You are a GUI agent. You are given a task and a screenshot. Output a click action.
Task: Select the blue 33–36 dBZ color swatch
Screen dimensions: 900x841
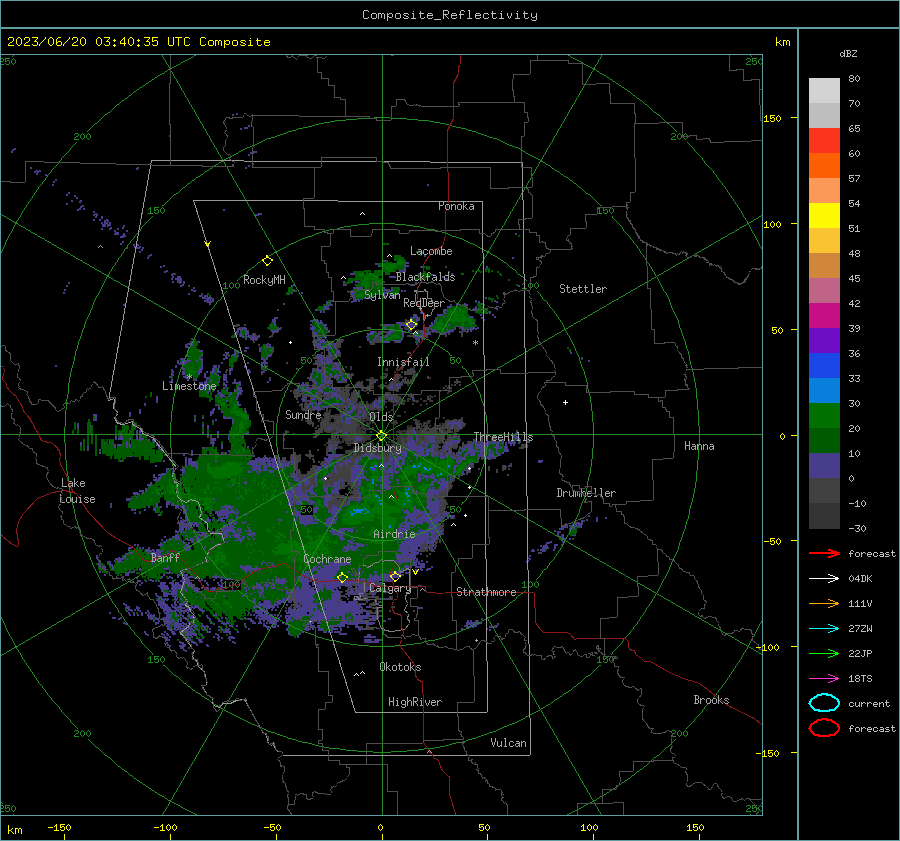(x=824, y=366)
